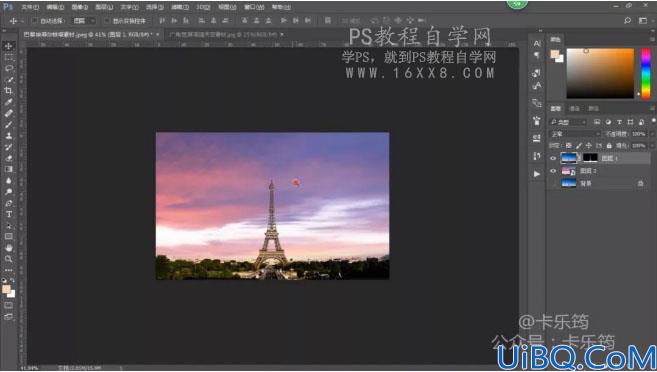Select the Rectangular Marquee tool
The image size is (657, 372).
[x=8, y=57]
